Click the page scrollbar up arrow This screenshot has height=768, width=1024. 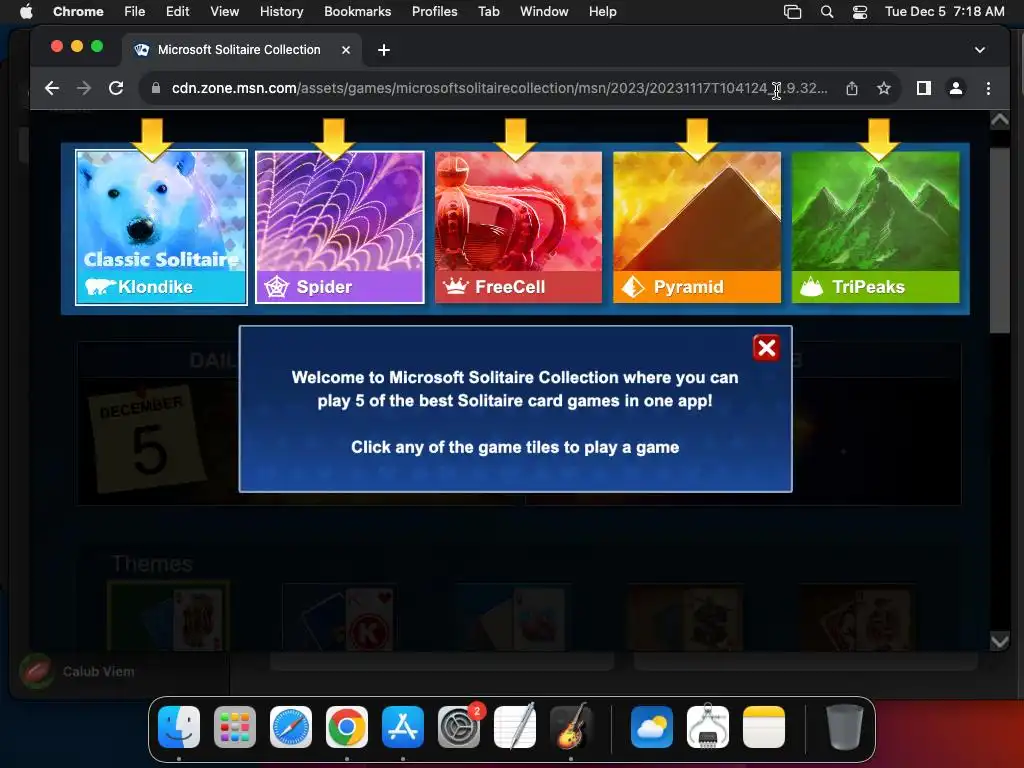(x=999, y=120)
